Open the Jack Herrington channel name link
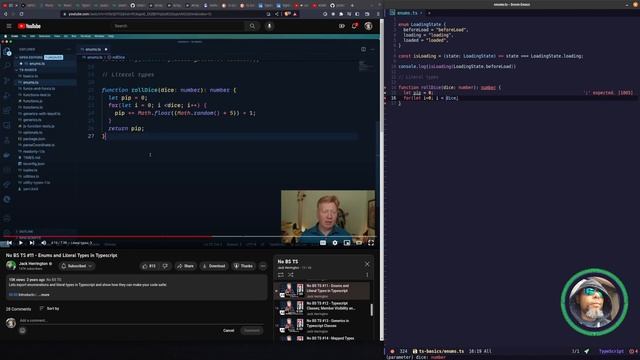Viewport: 640px width, 360px height. pos(33,264)
